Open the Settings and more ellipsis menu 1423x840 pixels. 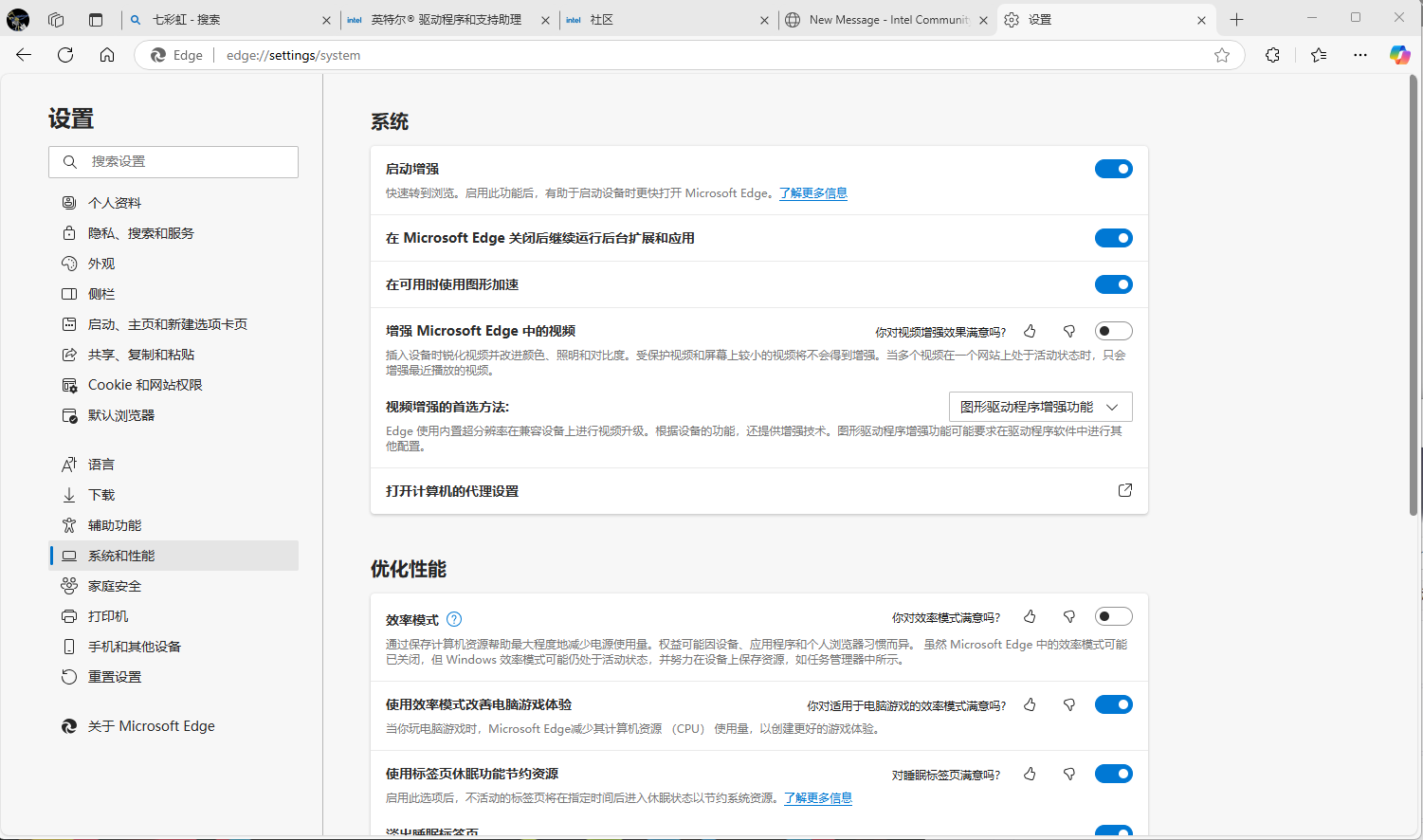[x=1360, y=55]
